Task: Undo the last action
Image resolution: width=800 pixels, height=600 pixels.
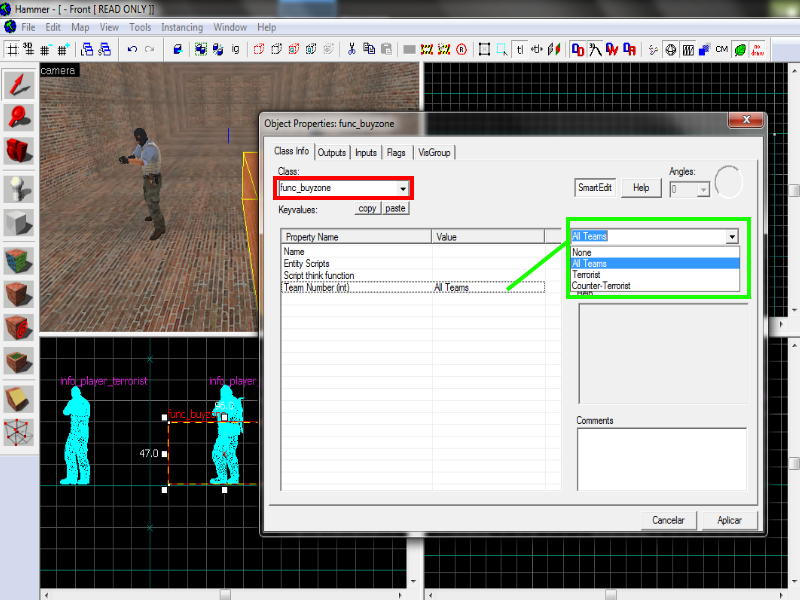Action: (133, 49)
